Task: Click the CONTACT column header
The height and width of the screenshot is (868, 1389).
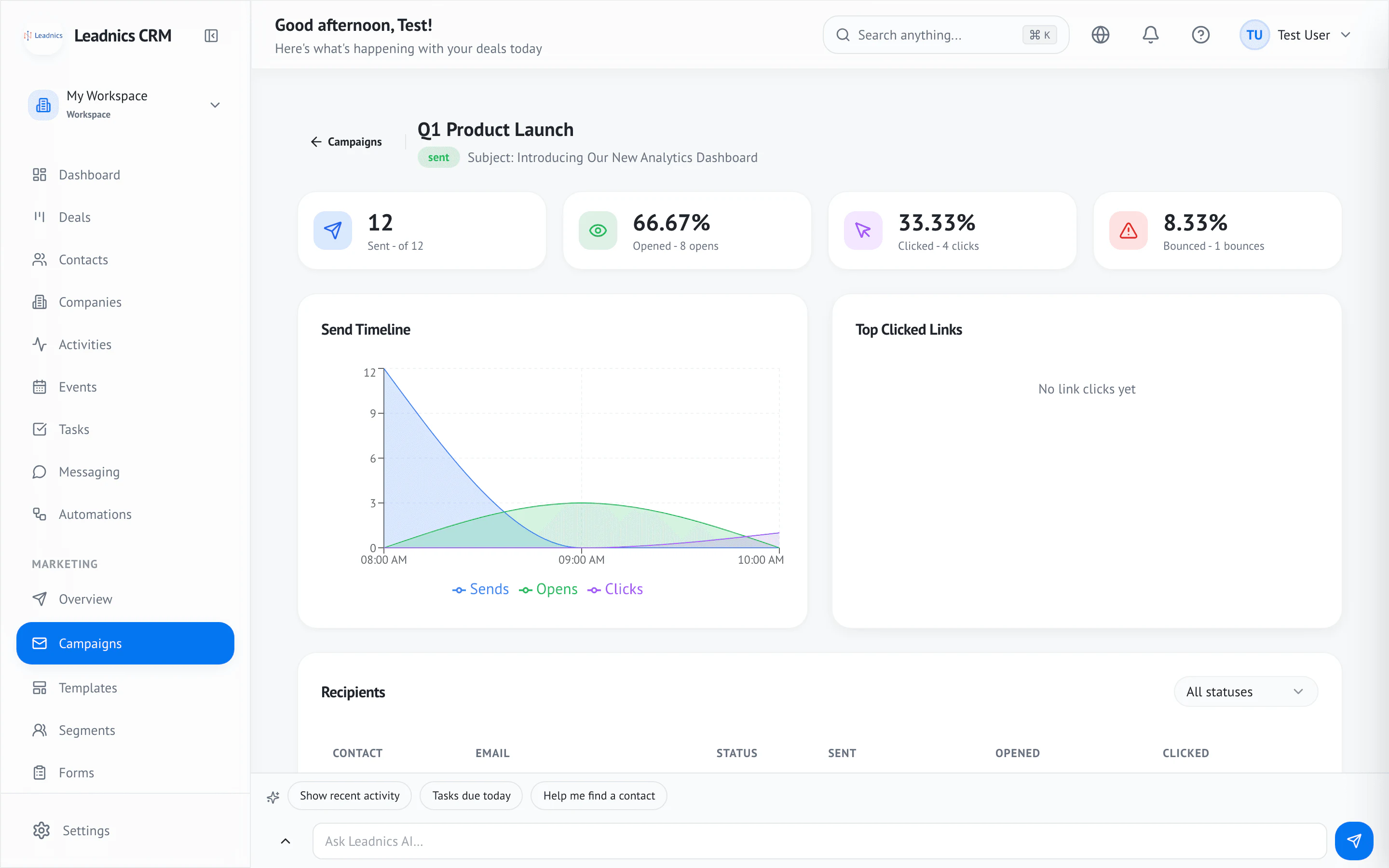Action: pos(357,753)
